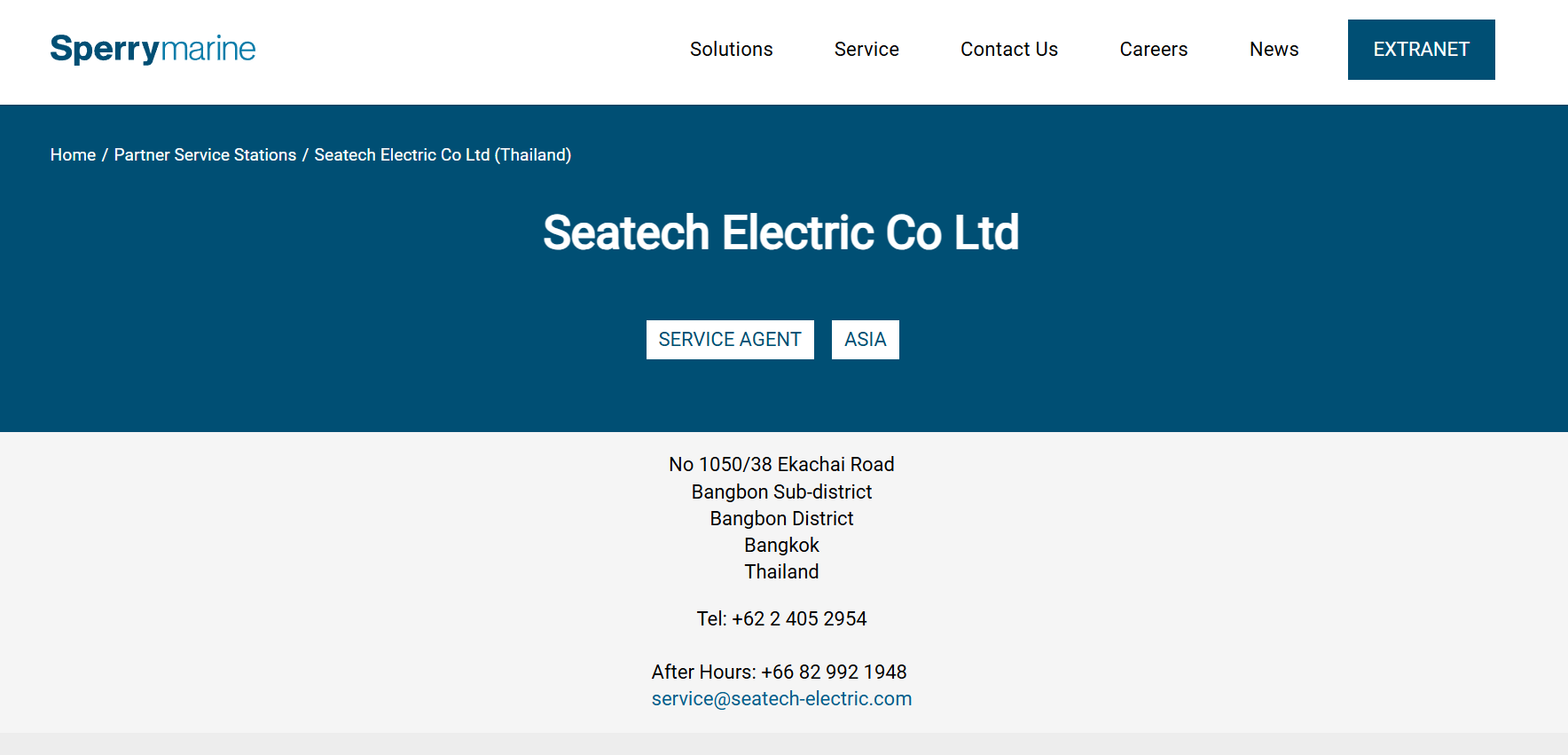Open the Service menu item
This screenshot has width=1568, height=755.
(866, 50)
